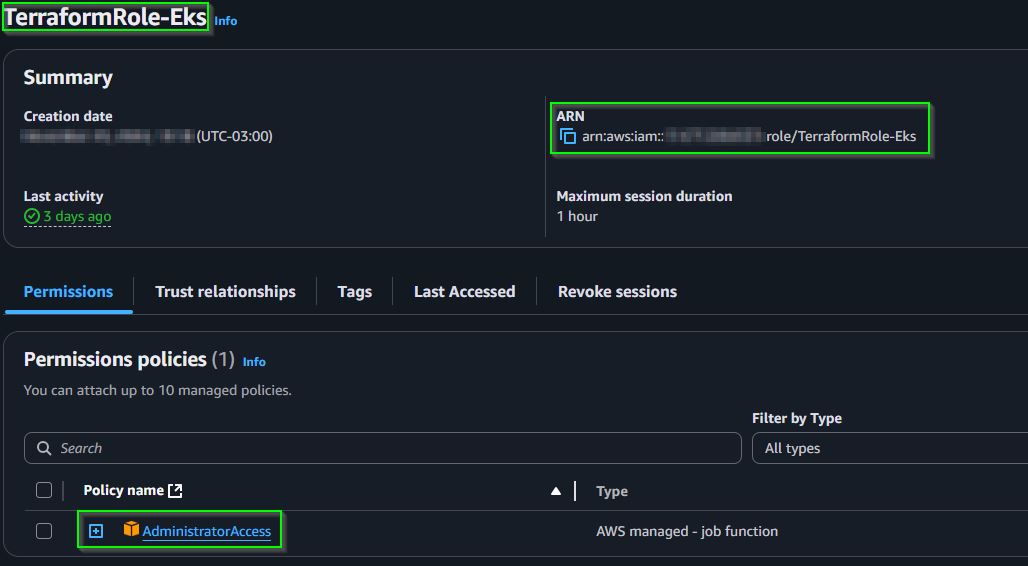Open the Revoke sessions tab
This screenshot has width=1028, height=566.
click(617, 292)
